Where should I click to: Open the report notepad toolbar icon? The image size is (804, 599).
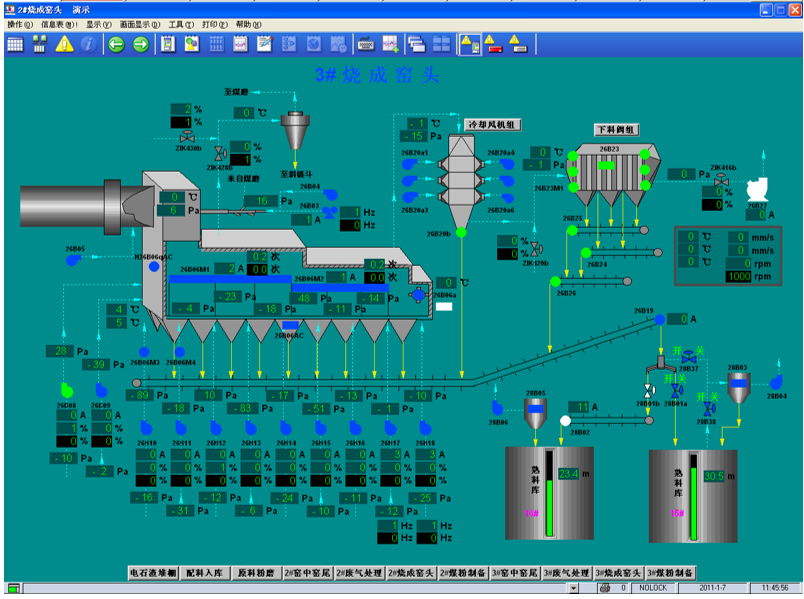(168, 45)
